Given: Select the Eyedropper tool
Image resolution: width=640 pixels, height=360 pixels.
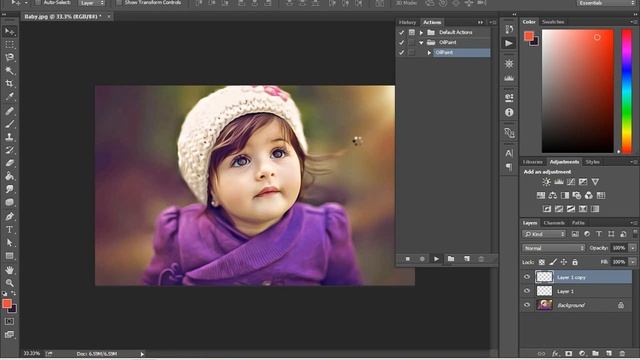Looking at the screenshot, I should point(9,97).
